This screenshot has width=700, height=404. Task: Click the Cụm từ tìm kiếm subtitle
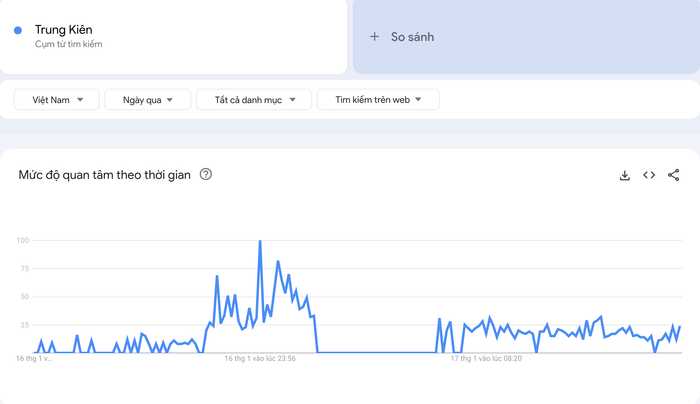tap(68, 44)
